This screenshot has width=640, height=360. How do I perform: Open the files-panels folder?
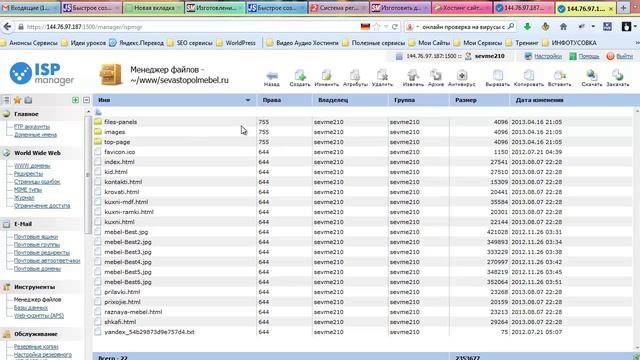tap(120, 122)
